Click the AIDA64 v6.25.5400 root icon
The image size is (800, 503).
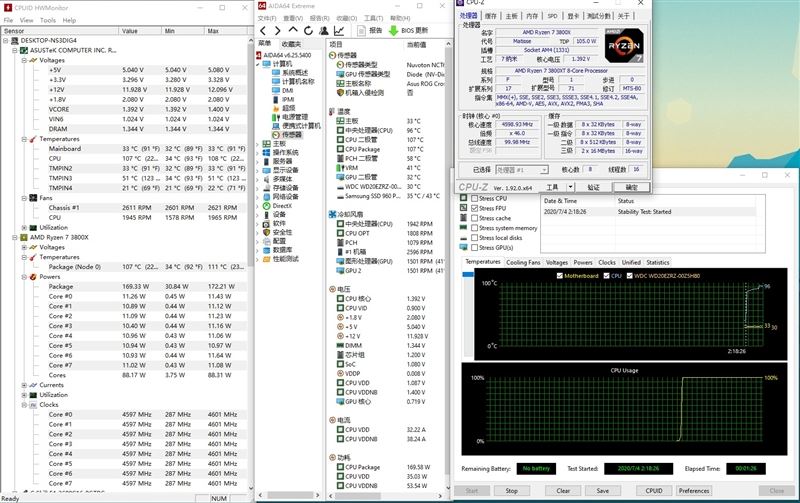click(259, 55)
